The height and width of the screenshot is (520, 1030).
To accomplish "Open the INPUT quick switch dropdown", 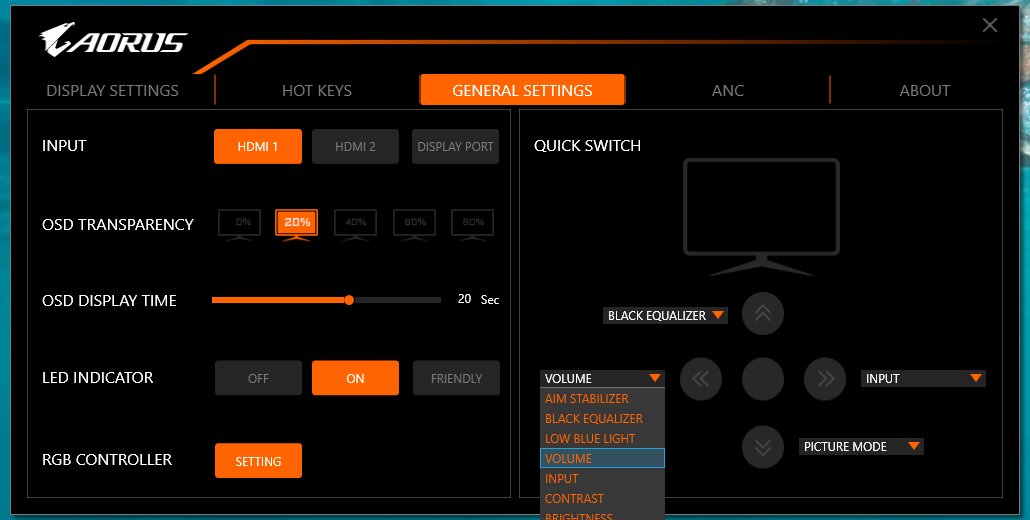I will [x=923, y=379].
